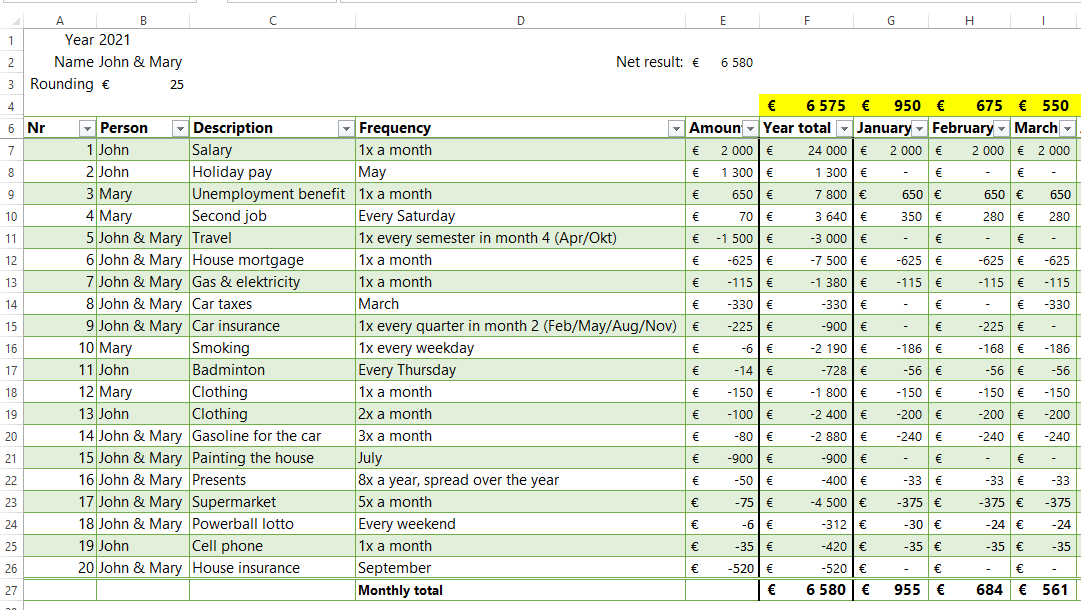Select column D header
Screen dimensions: 1081x610
coord(521,21)
